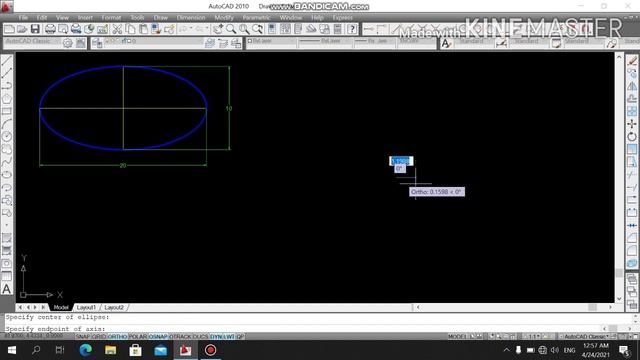Open the ByLayer linetype dropdown

tap(325, 42)
